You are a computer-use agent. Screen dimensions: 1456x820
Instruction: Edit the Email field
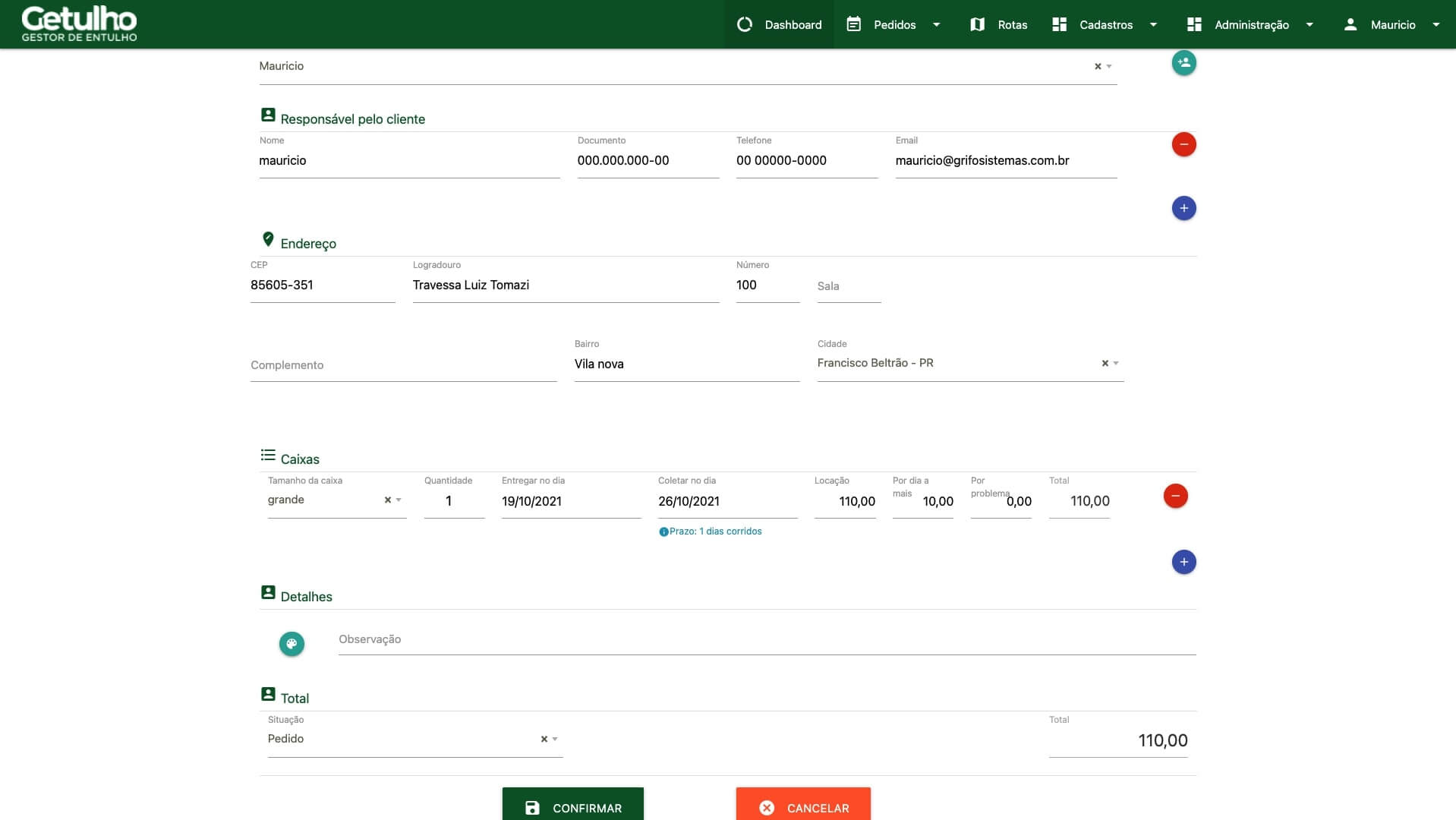coord(1006,160)
